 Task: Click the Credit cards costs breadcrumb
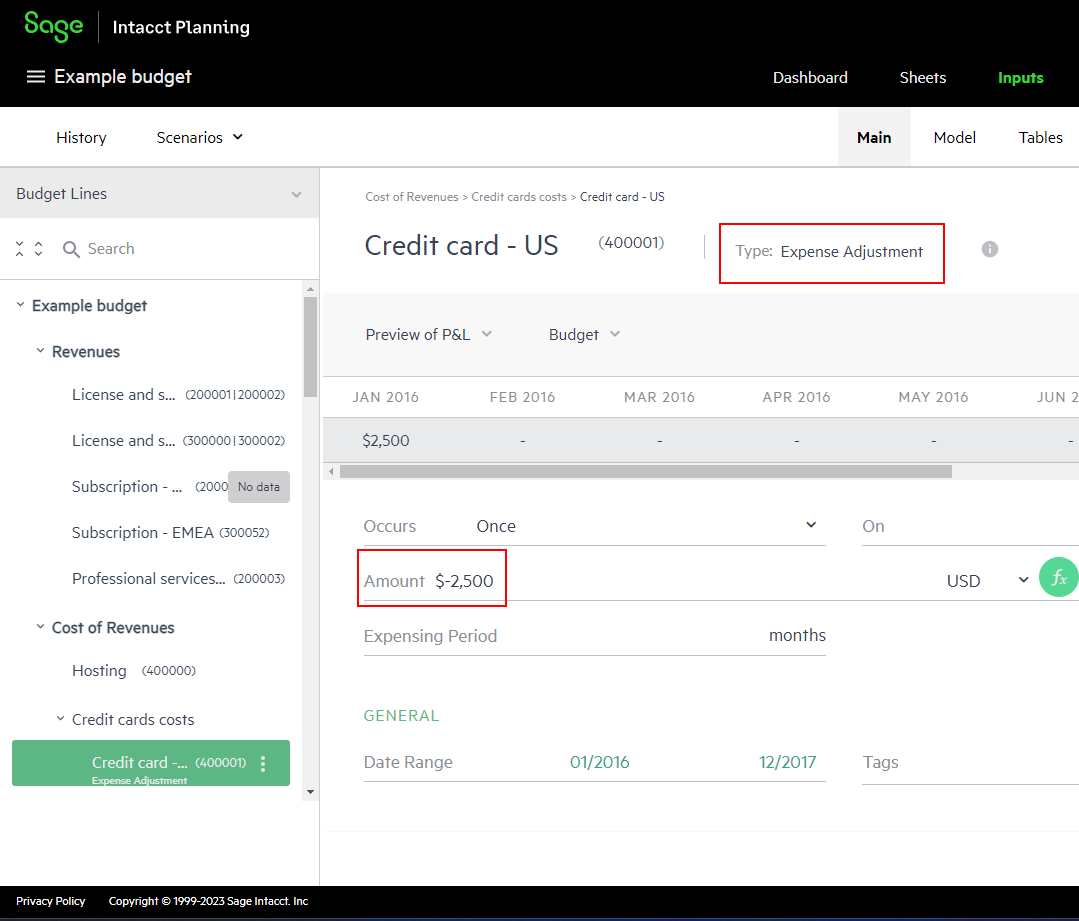(519, 197)
